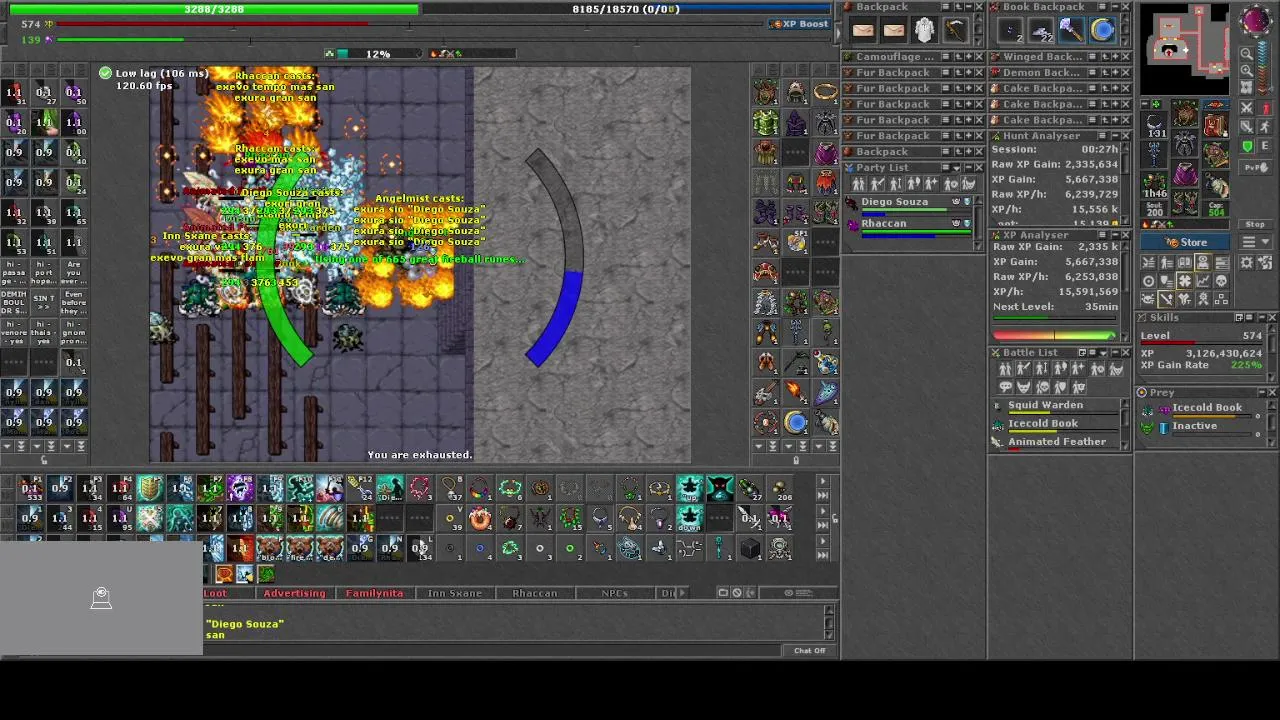Expand the first Cake Backpack container
The height and width of the screenshot is (720, 1280).
pyautogui.click(x=1114, y=89)
